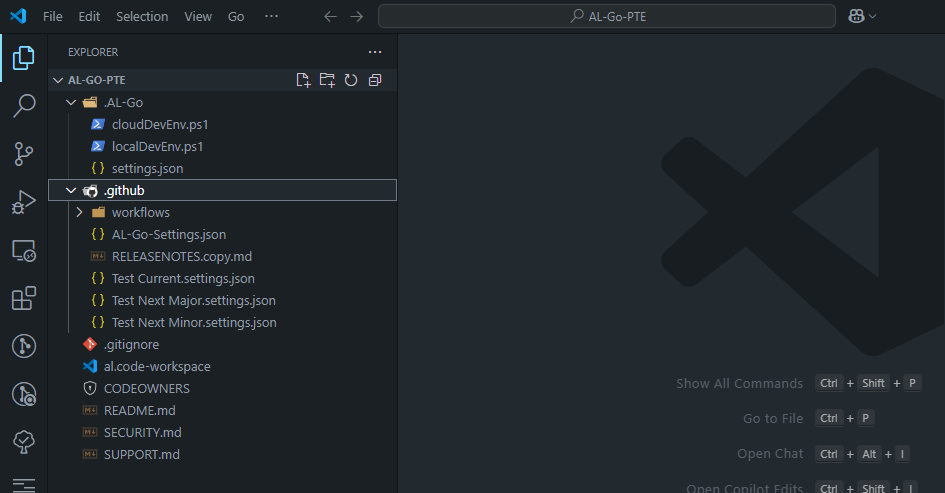The height and width of the screenshot is (493, 945).
Task: Collapse the .AL-Go folder
Action: point(71,102)
